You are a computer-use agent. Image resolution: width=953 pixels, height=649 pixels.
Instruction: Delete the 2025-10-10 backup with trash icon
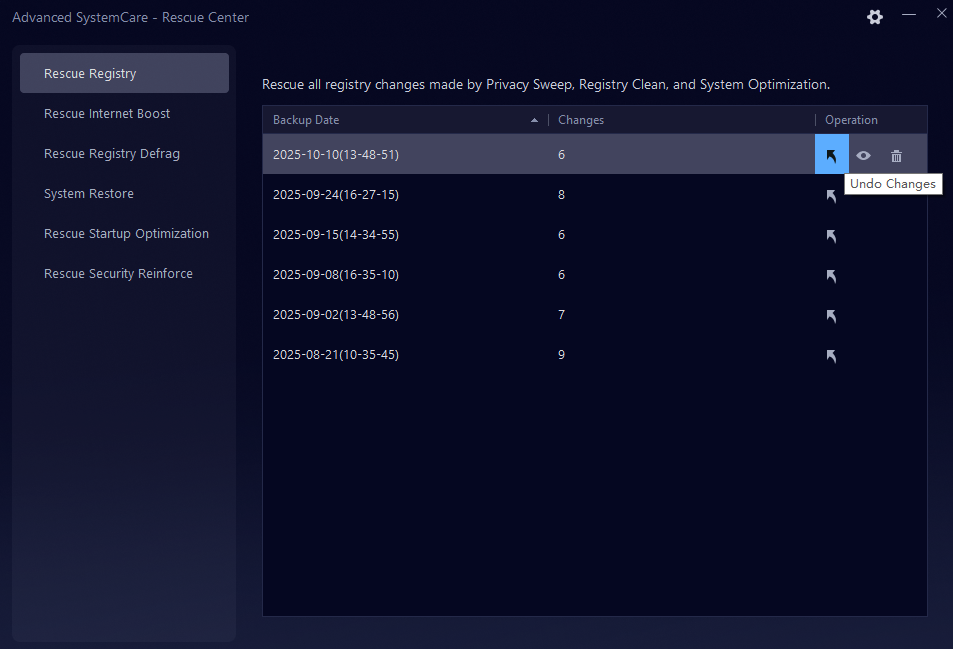[x=896, y=156]
